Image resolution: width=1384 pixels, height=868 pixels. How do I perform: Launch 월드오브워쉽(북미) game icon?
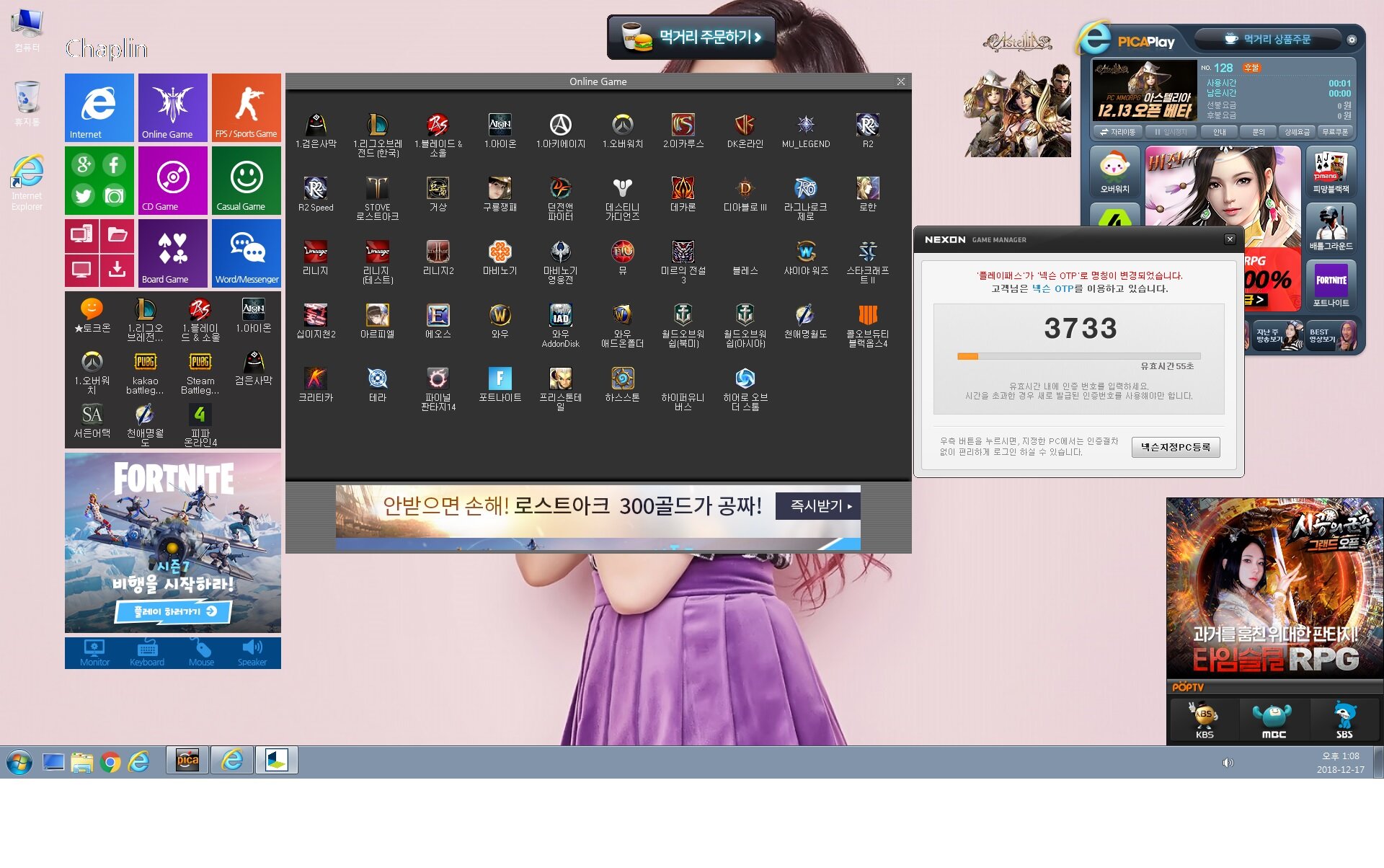coord(683,324)
